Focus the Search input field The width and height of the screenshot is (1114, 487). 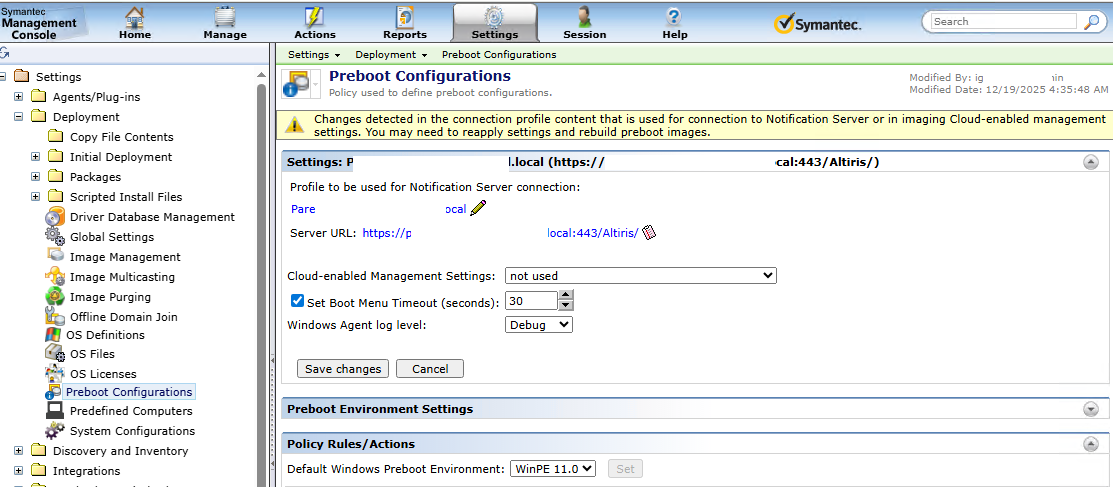[1003, 22]
